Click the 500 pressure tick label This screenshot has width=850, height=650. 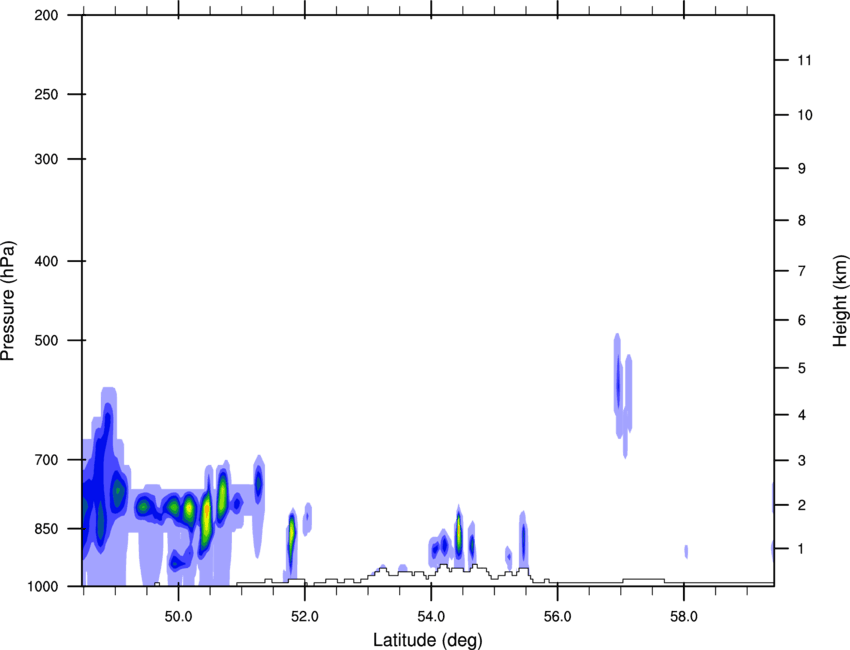[46, 340]
